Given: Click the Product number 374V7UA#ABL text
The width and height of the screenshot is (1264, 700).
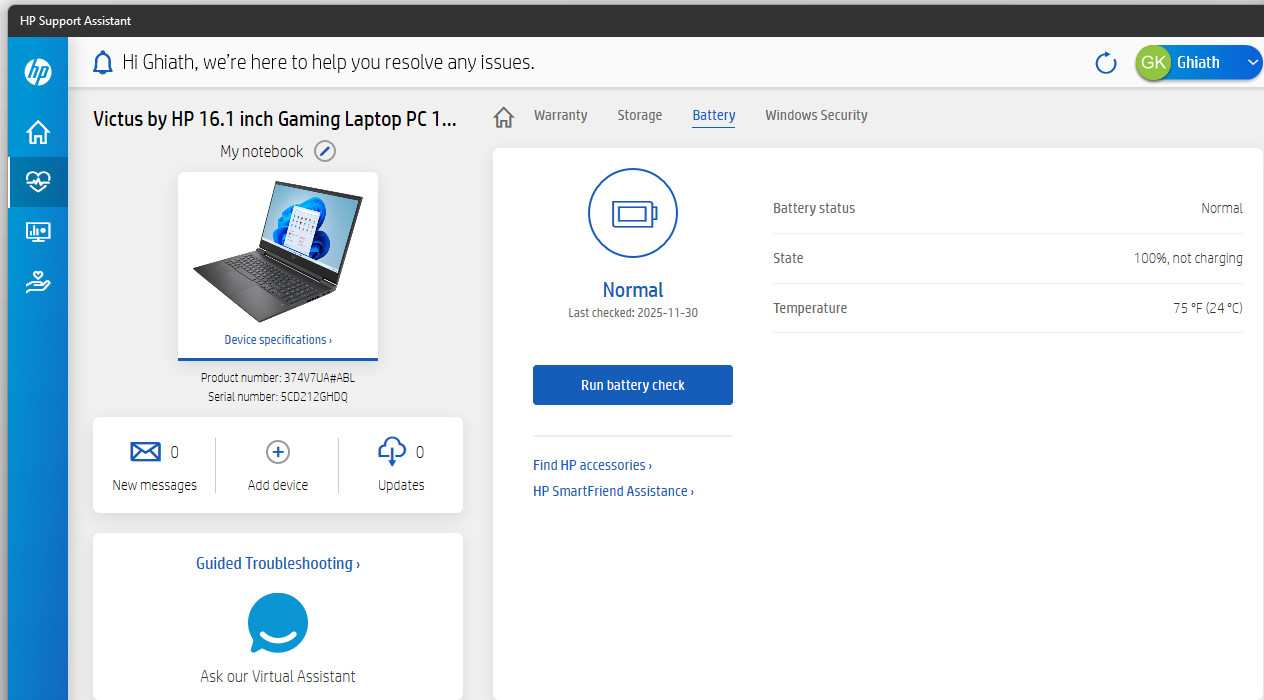Looking at the screenshot, I should [x=278, y=378].
